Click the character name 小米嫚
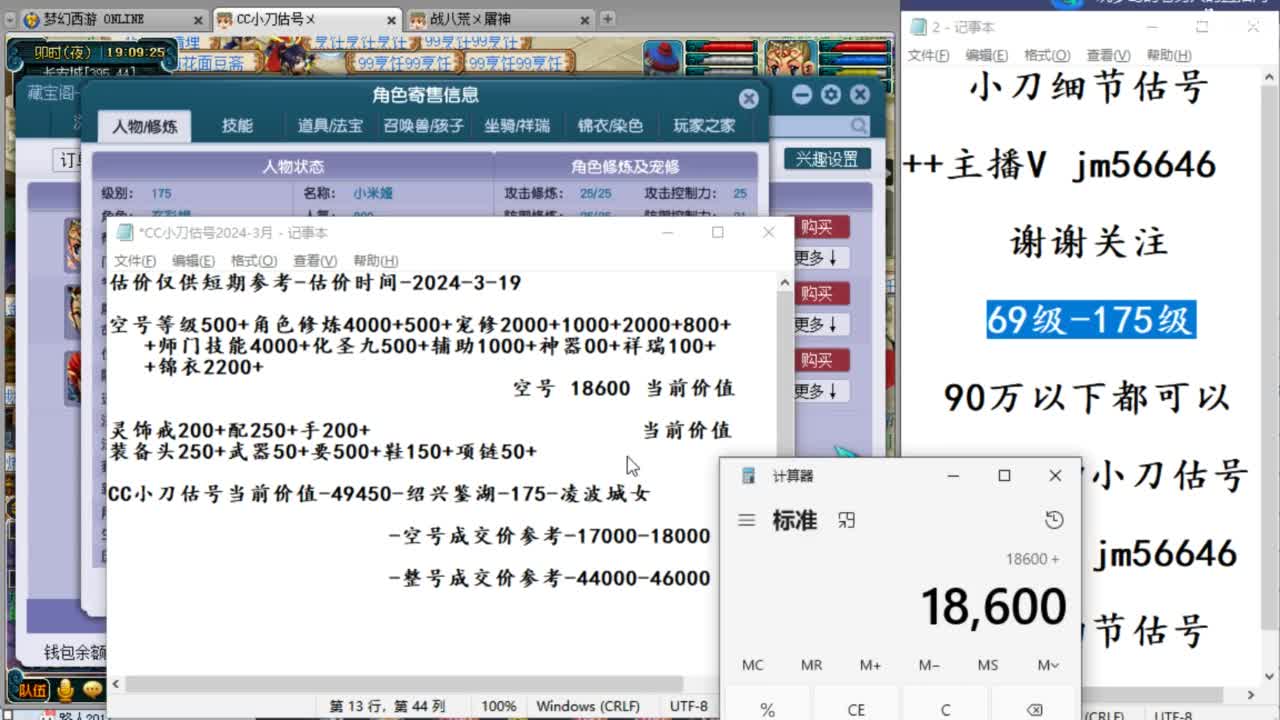 tap(372, 194)
